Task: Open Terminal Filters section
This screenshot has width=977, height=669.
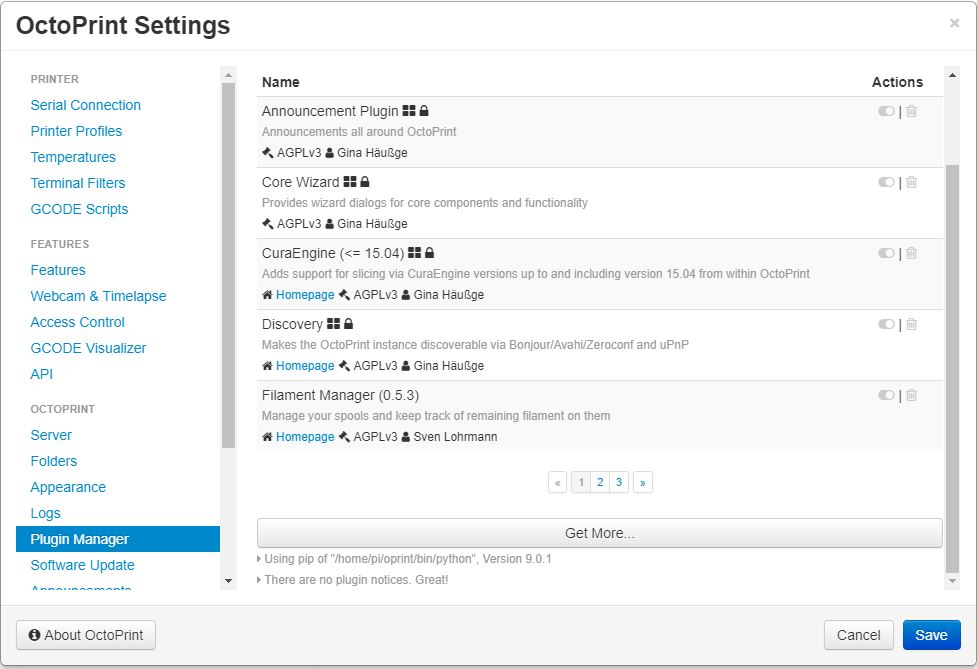Action: coord(78,183)
